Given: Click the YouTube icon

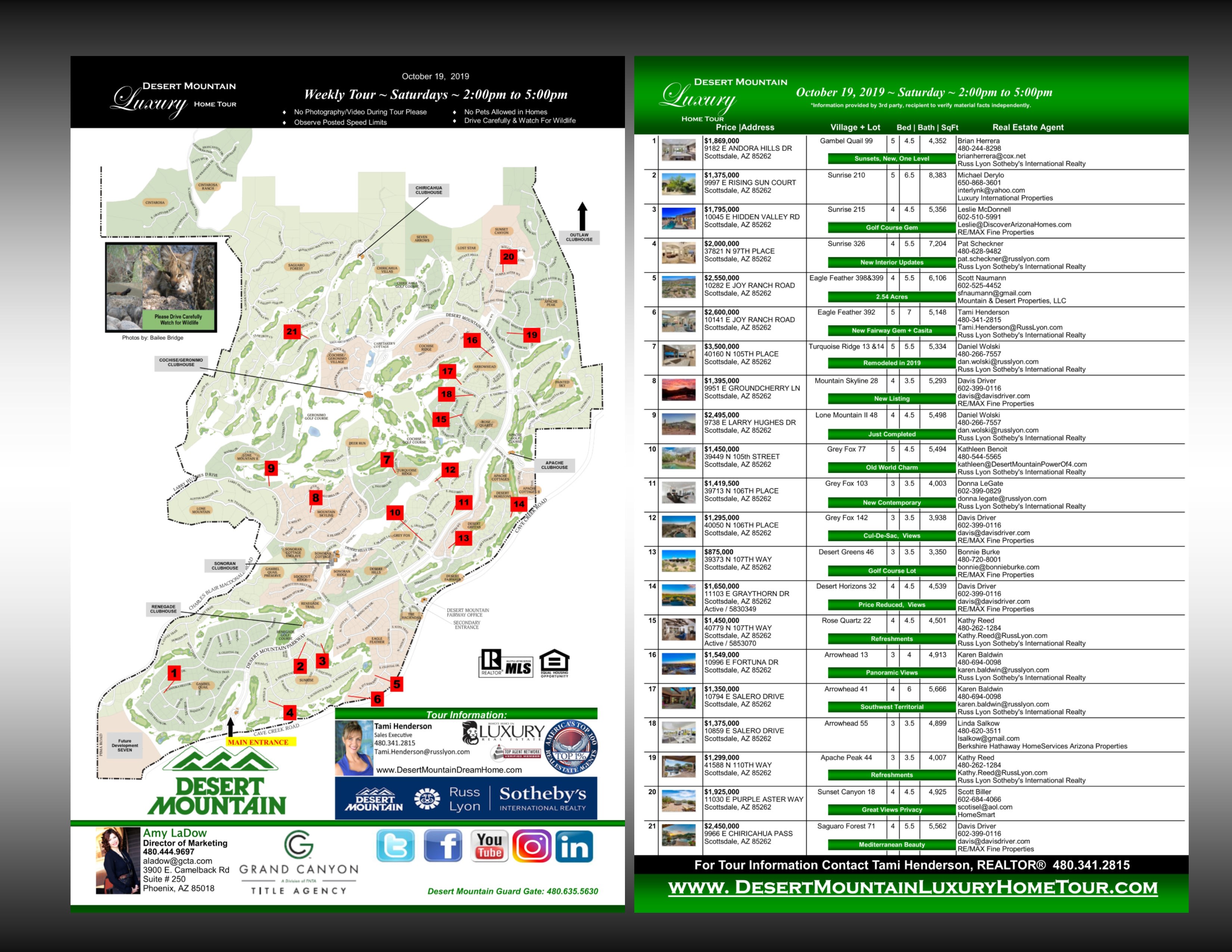Looking at the screenshot, I should click(489, 845).
